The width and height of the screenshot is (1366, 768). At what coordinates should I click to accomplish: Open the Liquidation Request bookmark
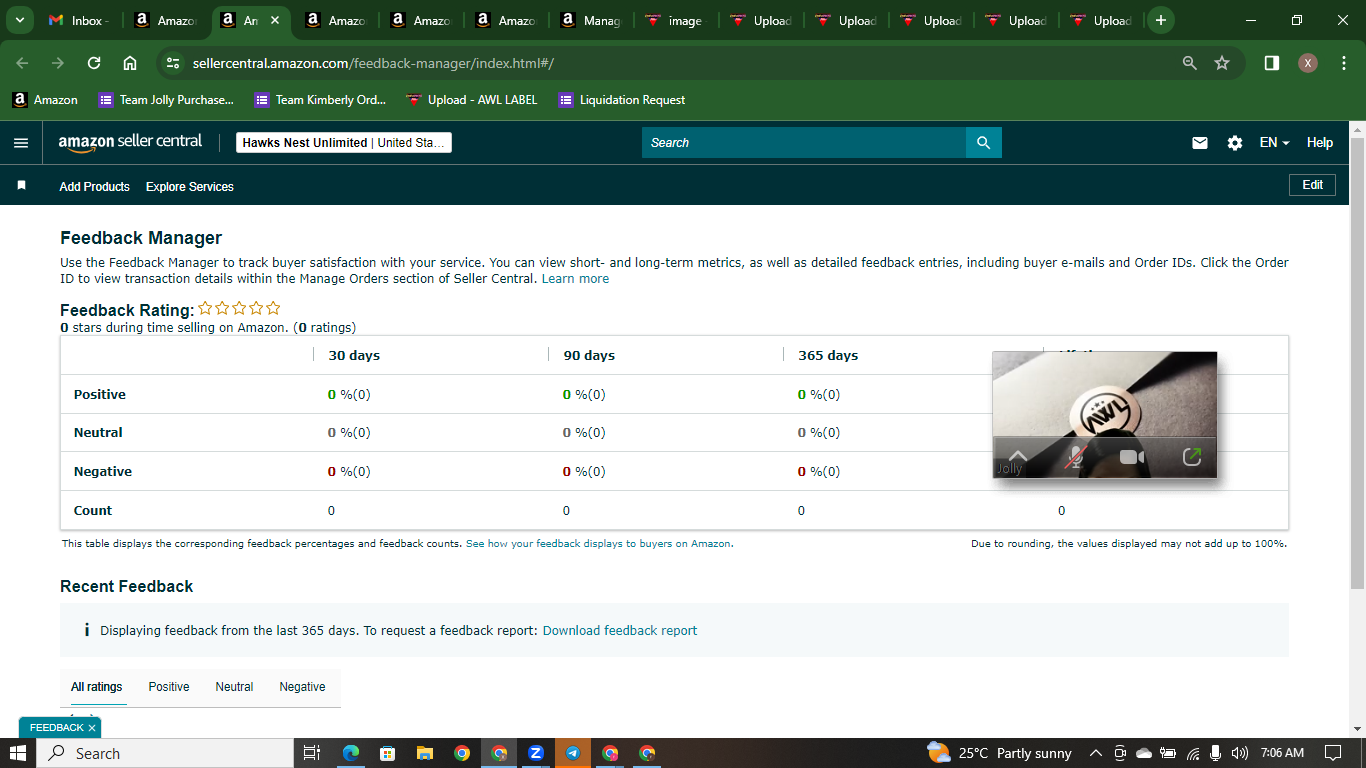[x=622, y=100]
